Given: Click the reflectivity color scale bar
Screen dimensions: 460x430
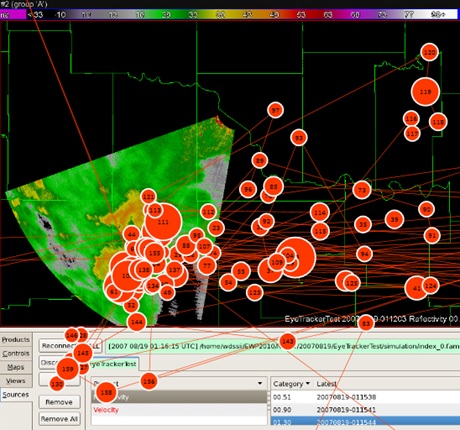Looking at the screenshot, I should point(230,15).
